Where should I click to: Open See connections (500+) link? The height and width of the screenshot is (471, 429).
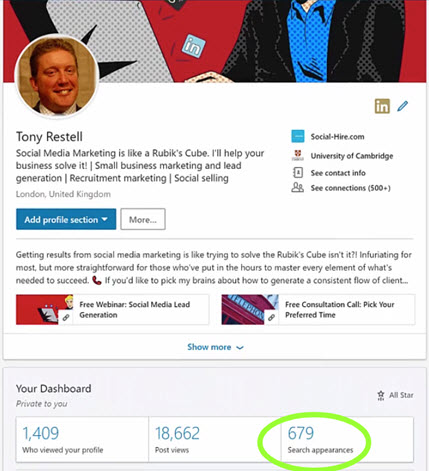(x=351, y=188)
